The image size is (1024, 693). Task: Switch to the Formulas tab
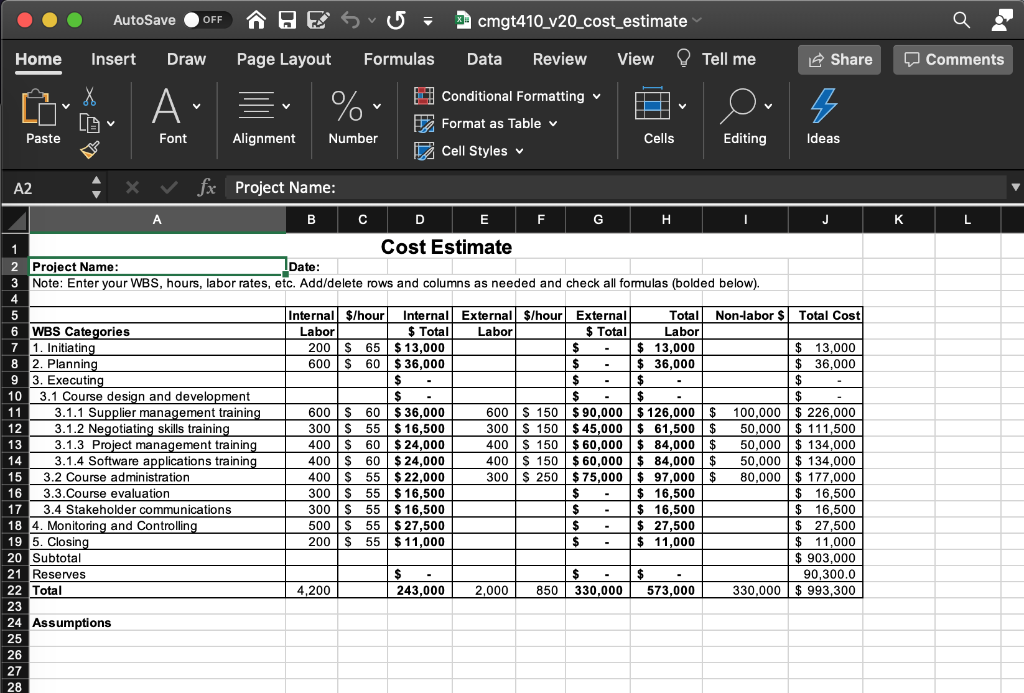[398, 59]
